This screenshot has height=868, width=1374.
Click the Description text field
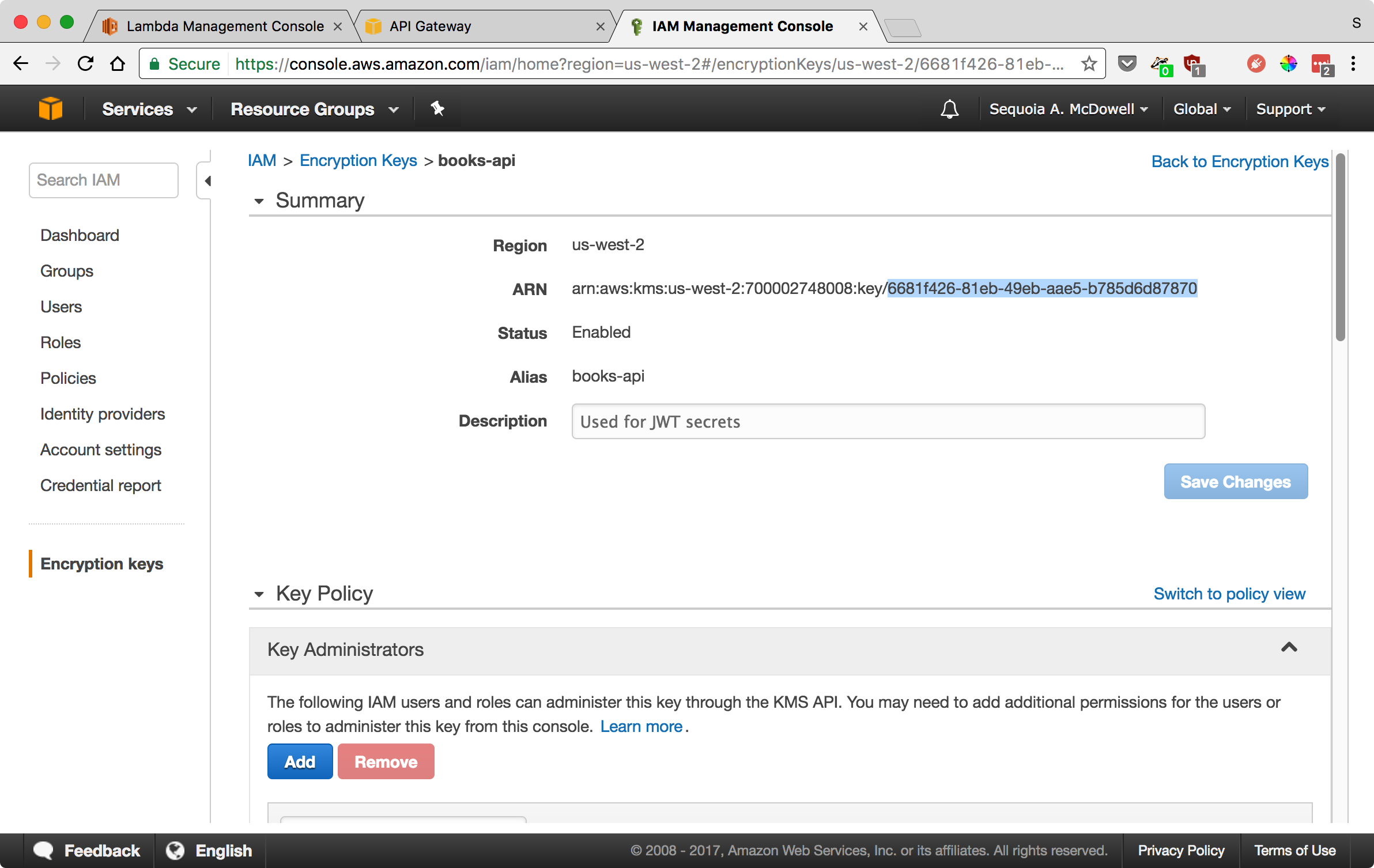[888, 421]
